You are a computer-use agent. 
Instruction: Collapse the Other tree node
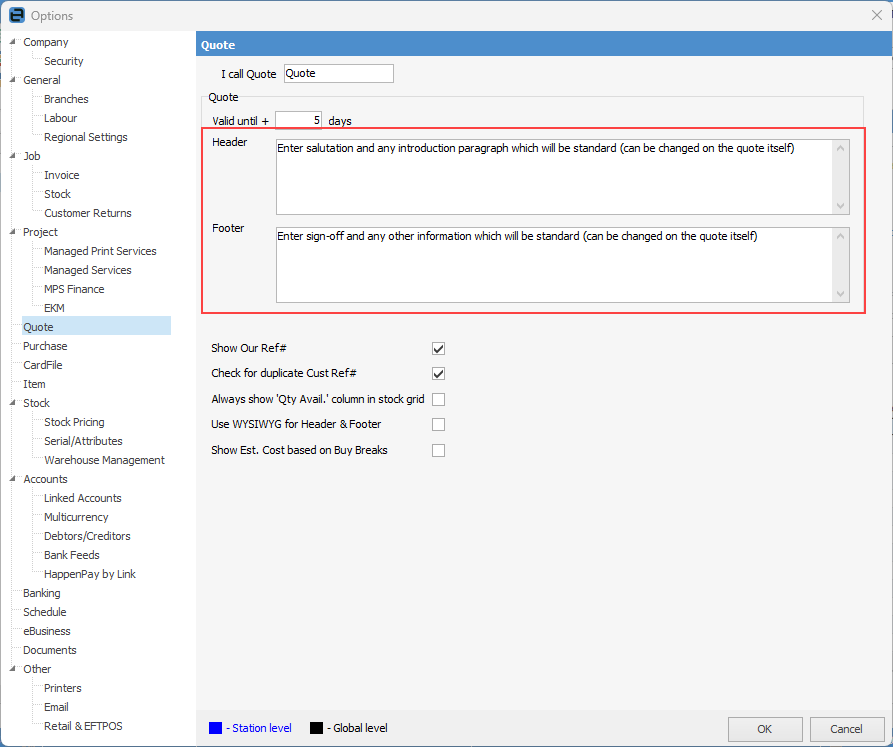point(13,668)
